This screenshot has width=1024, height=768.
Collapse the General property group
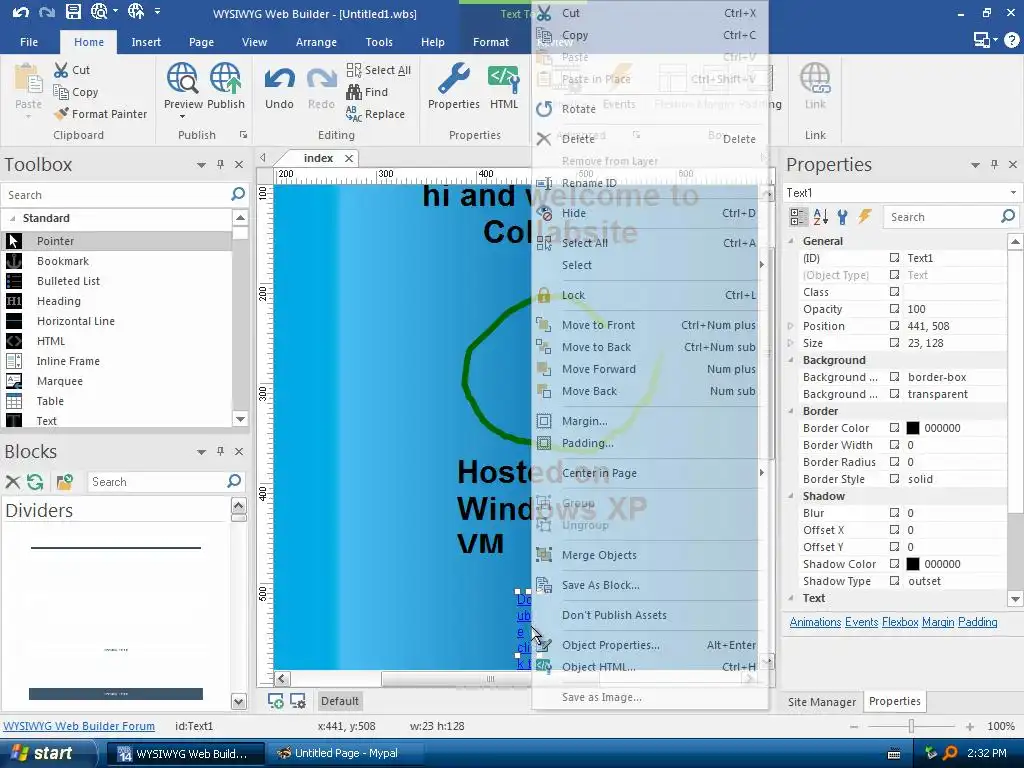(x=791, y=241)
